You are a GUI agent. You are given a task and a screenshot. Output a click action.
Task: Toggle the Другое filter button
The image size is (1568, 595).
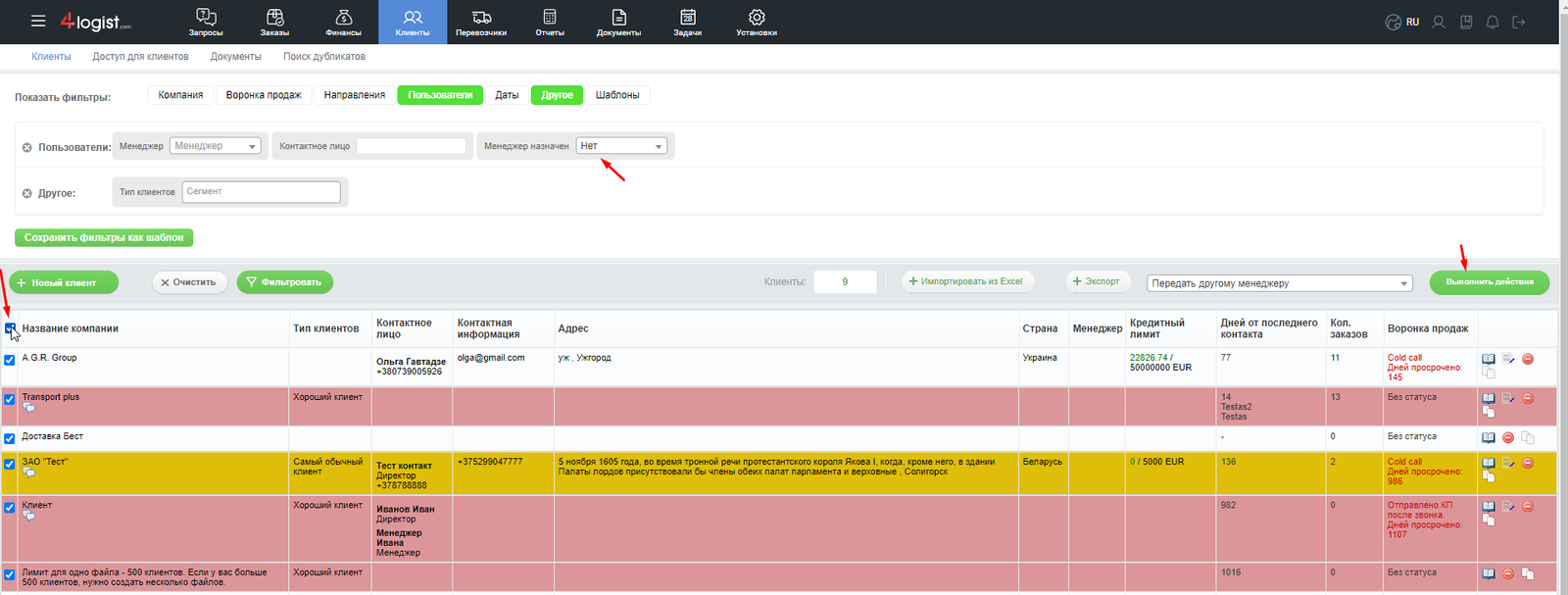point(557,95)
